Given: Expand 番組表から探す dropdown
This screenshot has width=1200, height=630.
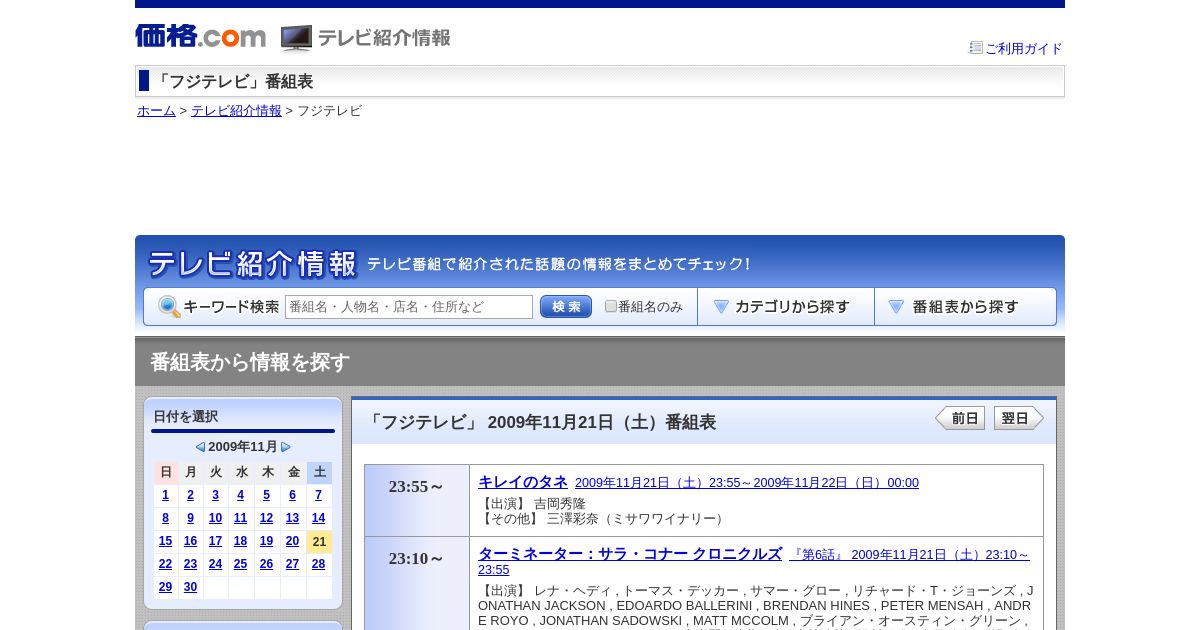Looking at the screenshot, I should tap(965, 307).
